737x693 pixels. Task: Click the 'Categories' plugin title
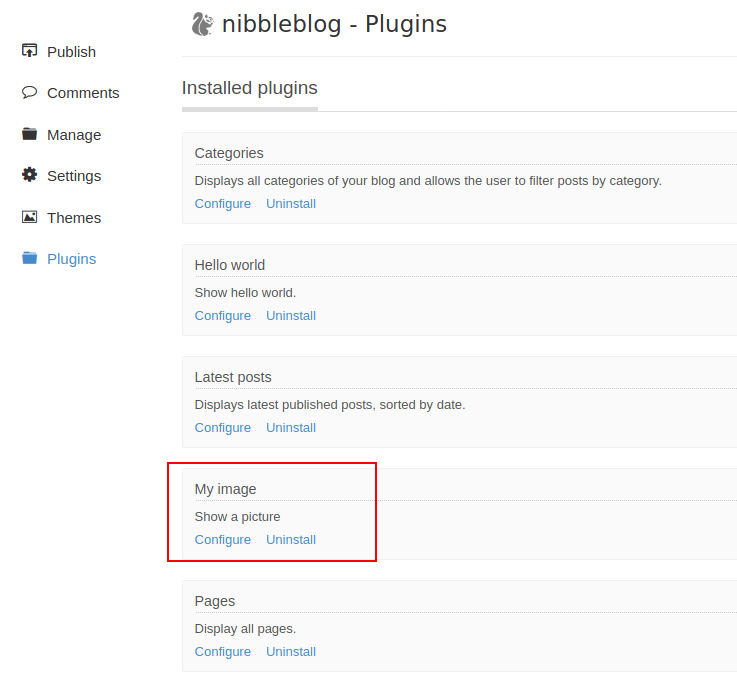[x=229, y=153]
